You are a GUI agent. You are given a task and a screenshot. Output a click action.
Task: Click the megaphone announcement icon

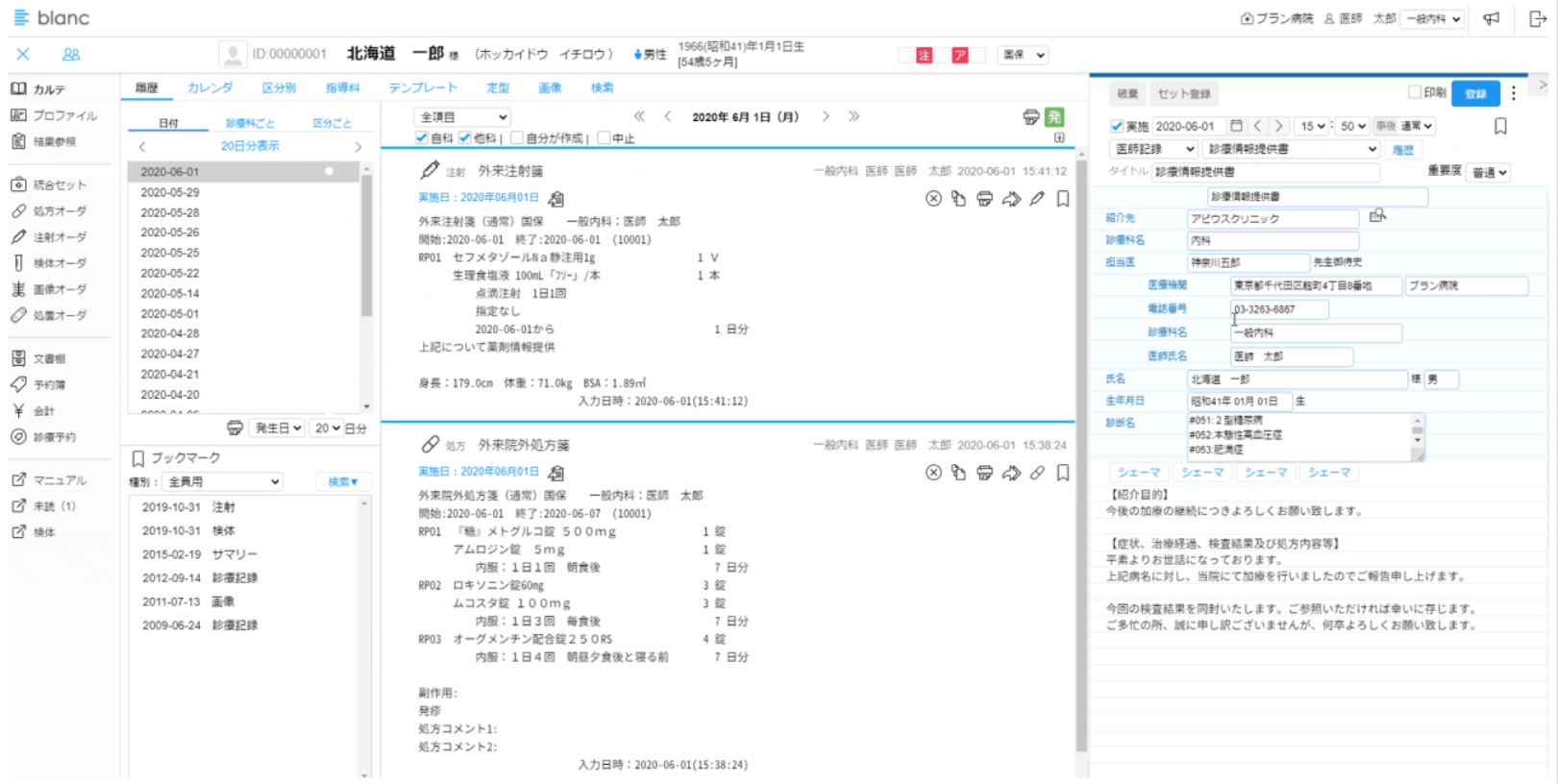[x=1491, y=19]
